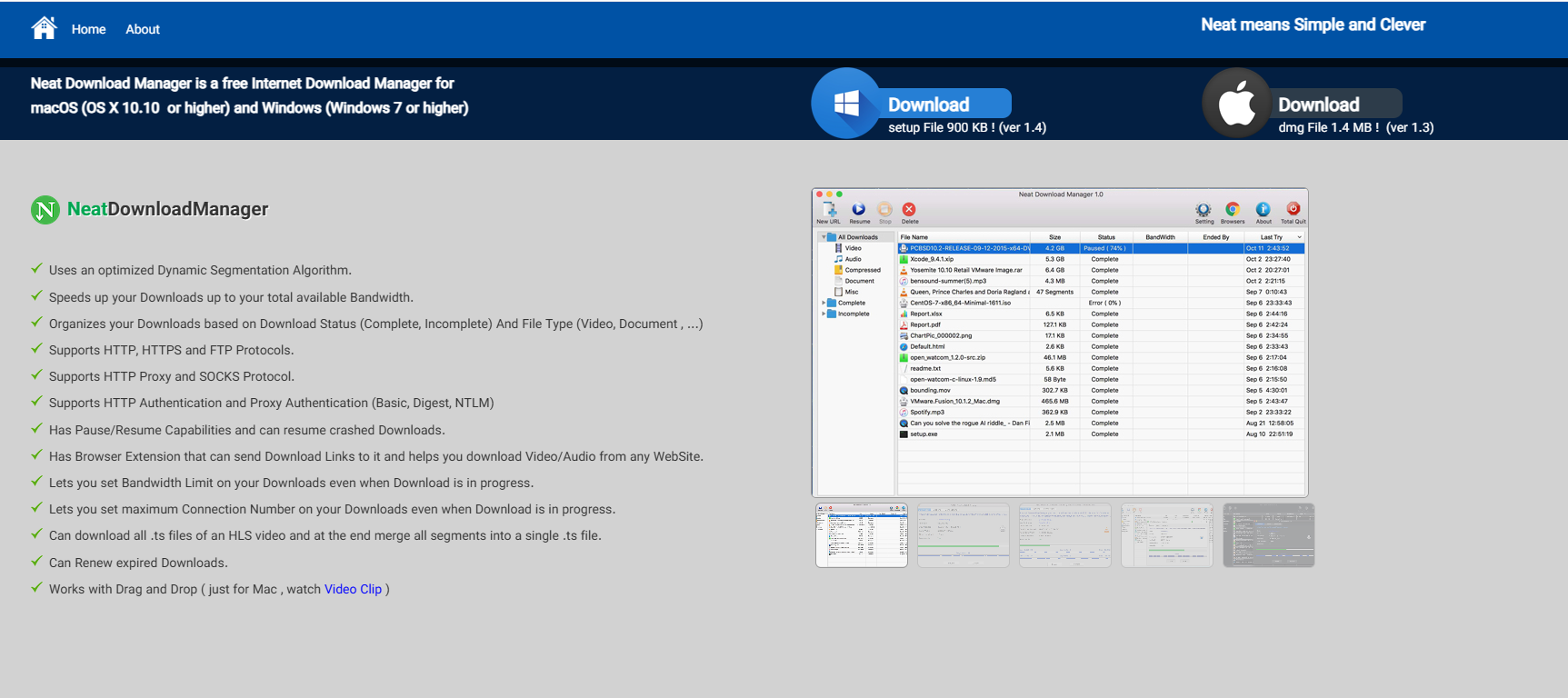Click the green NeatDownloadManager logo icon

point(45,210)
